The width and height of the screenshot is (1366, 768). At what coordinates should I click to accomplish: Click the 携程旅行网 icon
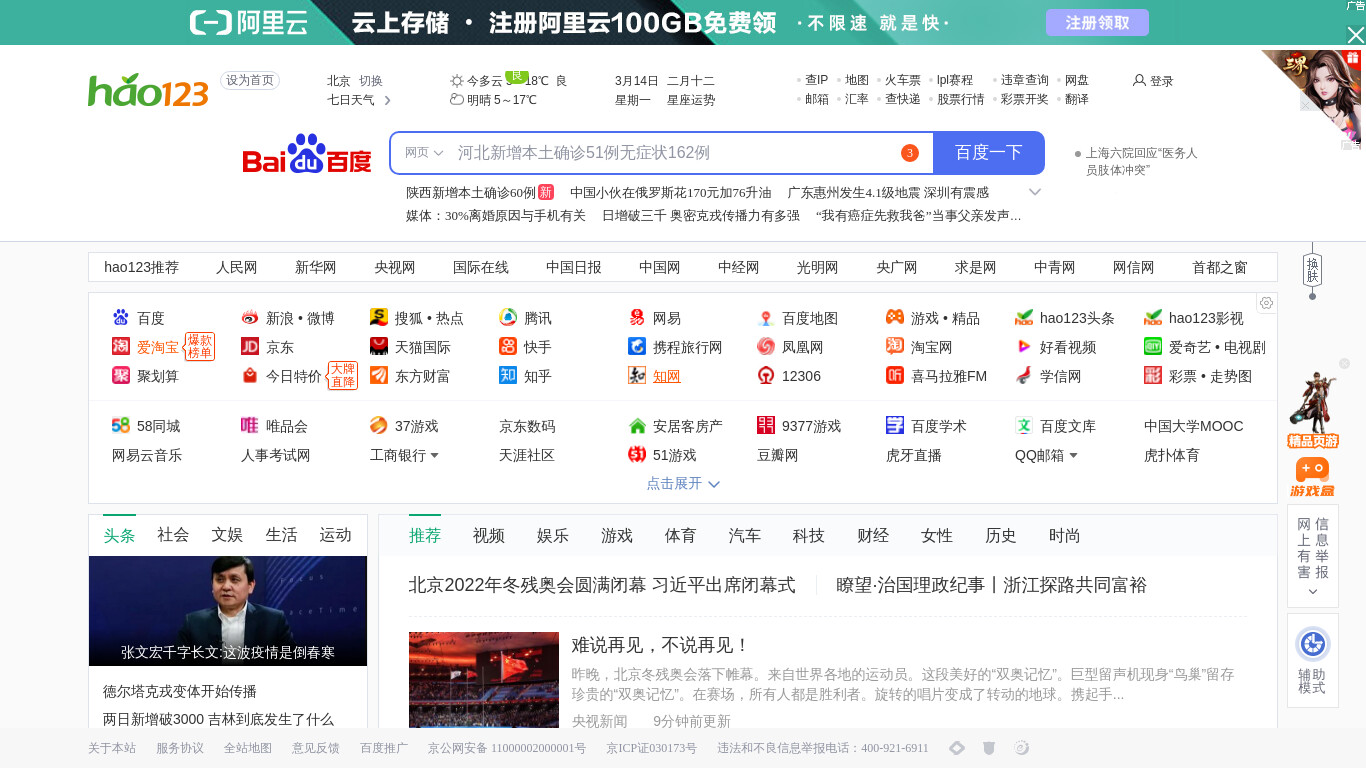[x=637, y=347]
